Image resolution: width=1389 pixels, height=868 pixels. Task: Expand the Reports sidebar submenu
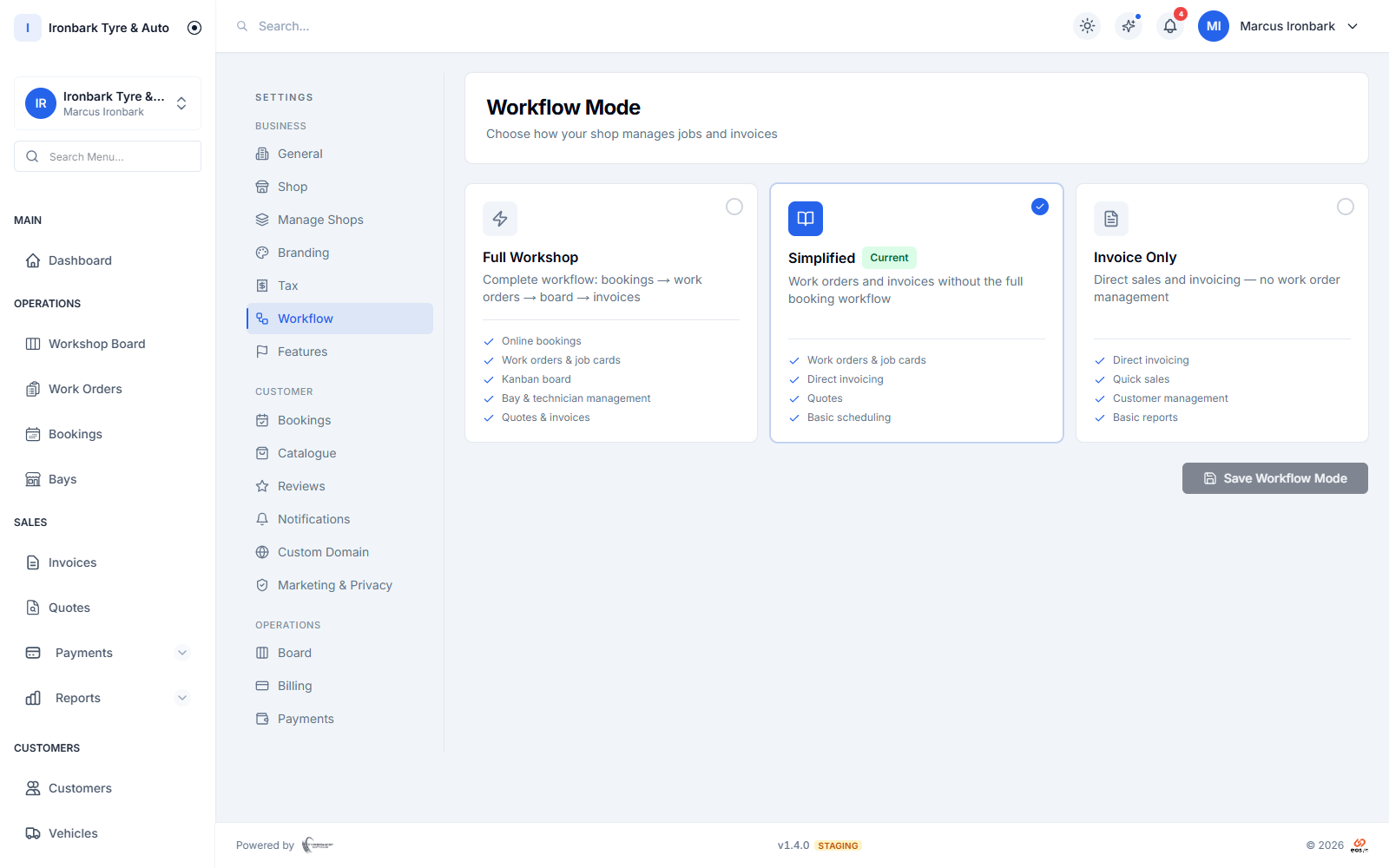point(182,698)
